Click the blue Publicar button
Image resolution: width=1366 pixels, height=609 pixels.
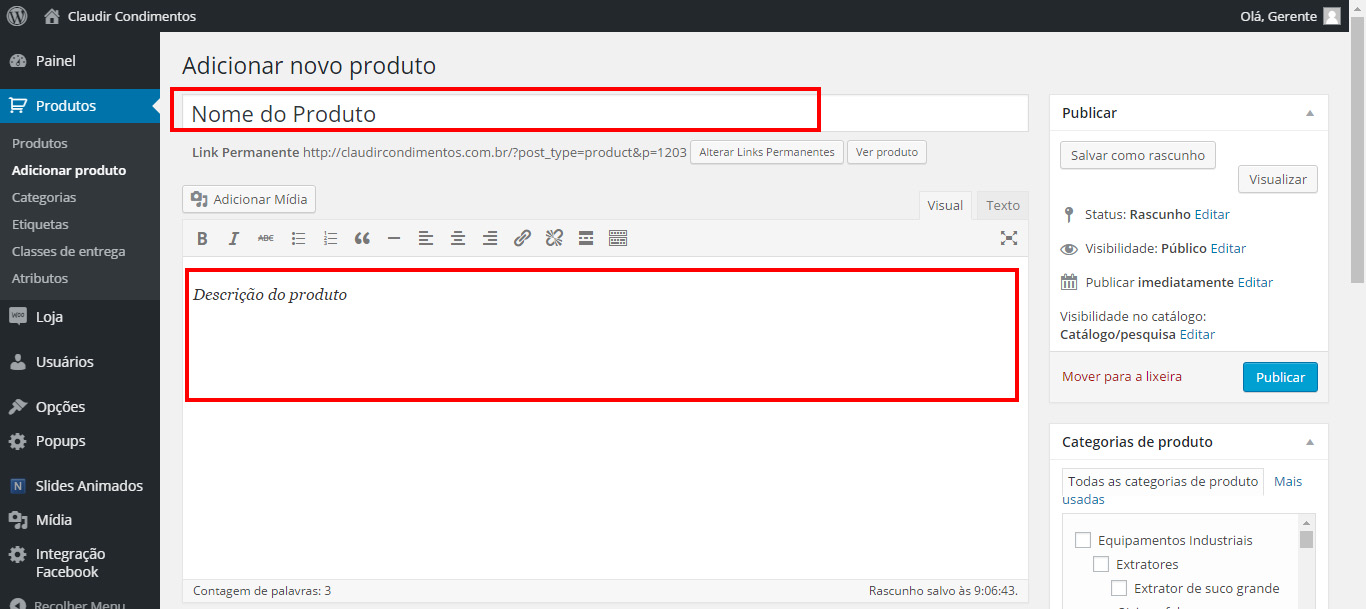click(x=1280, y=377)
